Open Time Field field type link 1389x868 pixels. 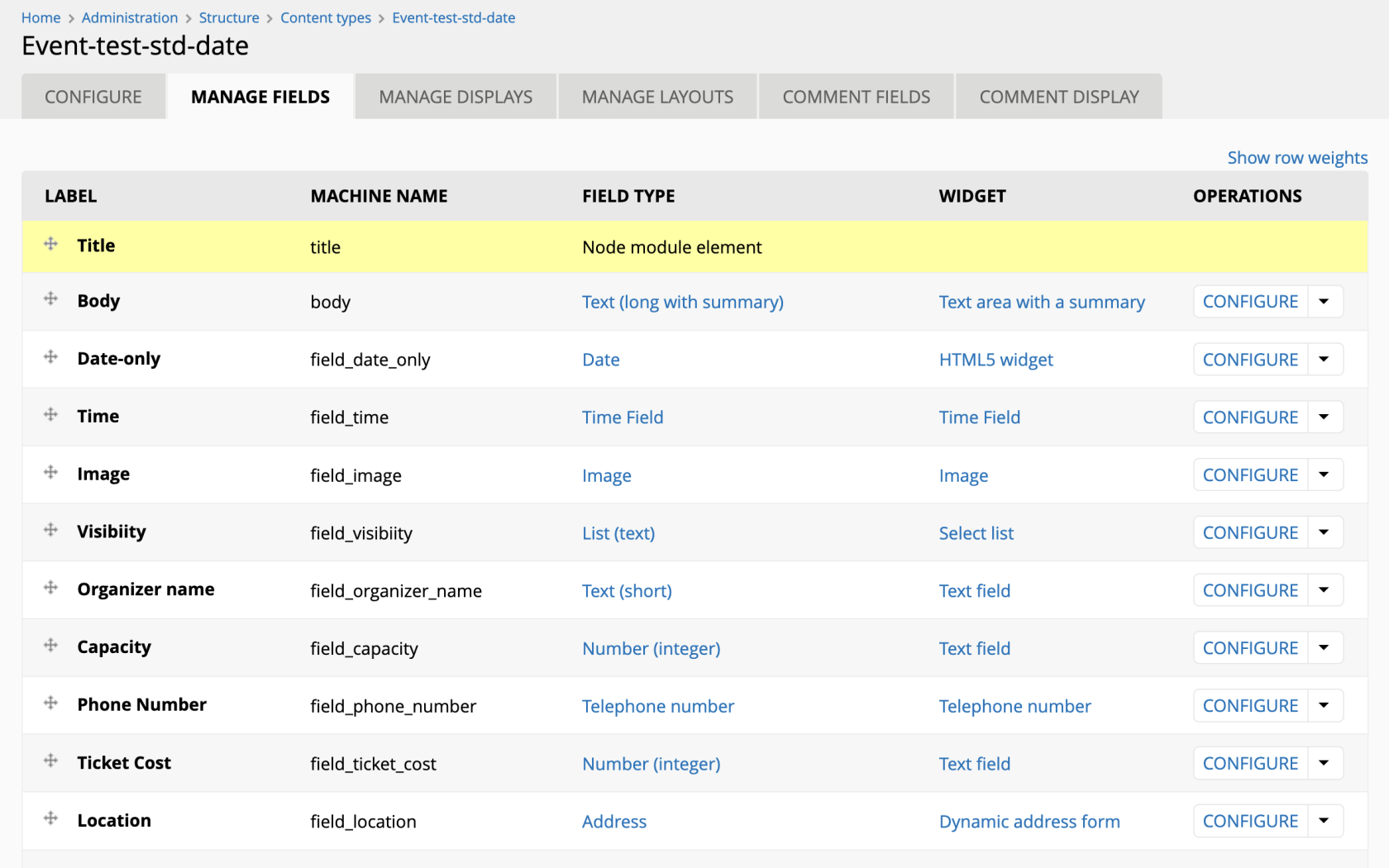(623, 417)
